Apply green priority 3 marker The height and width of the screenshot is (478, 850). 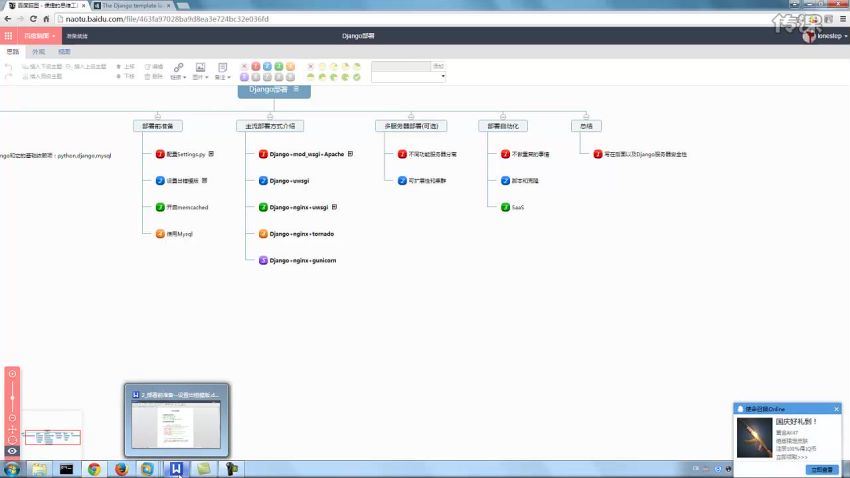[x=279, y=66]
